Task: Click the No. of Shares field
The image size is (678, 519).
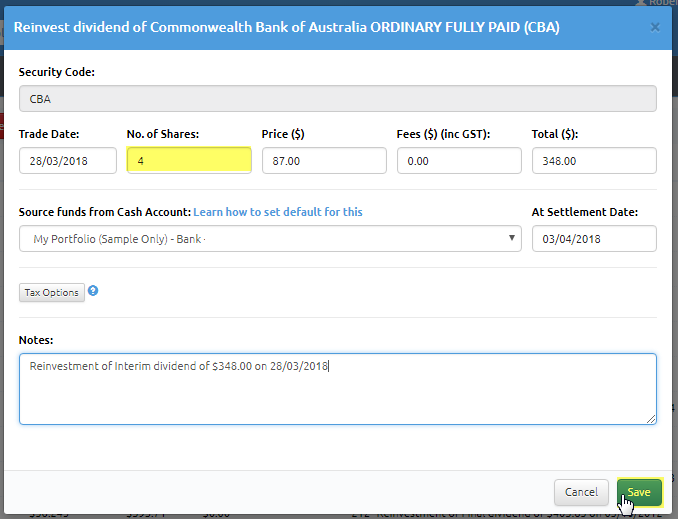Action: (x=189, y=160)
